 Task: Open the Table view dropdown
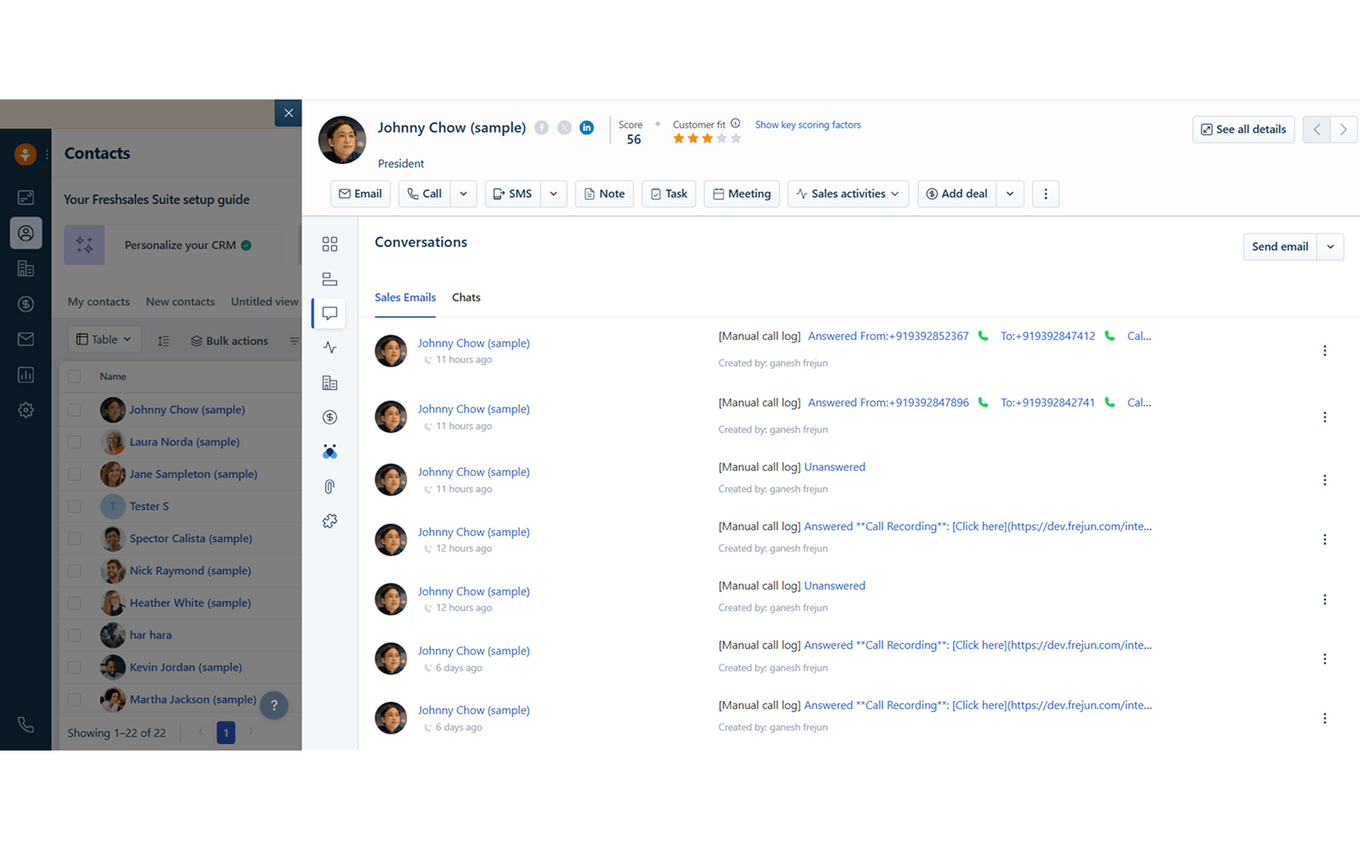pos(104,340)
